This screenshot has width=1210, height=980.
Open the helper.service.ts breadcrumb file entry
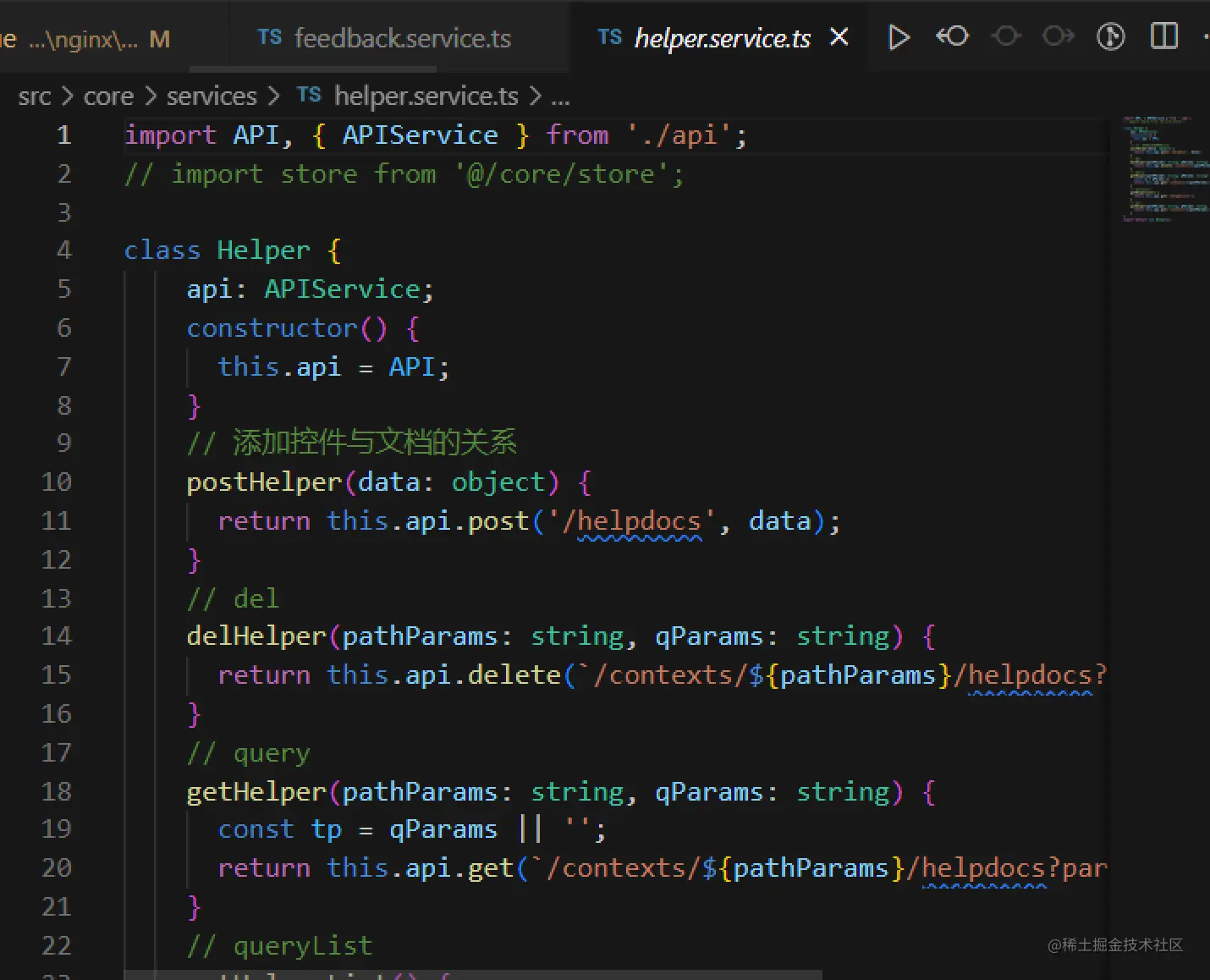click(426, 96)
